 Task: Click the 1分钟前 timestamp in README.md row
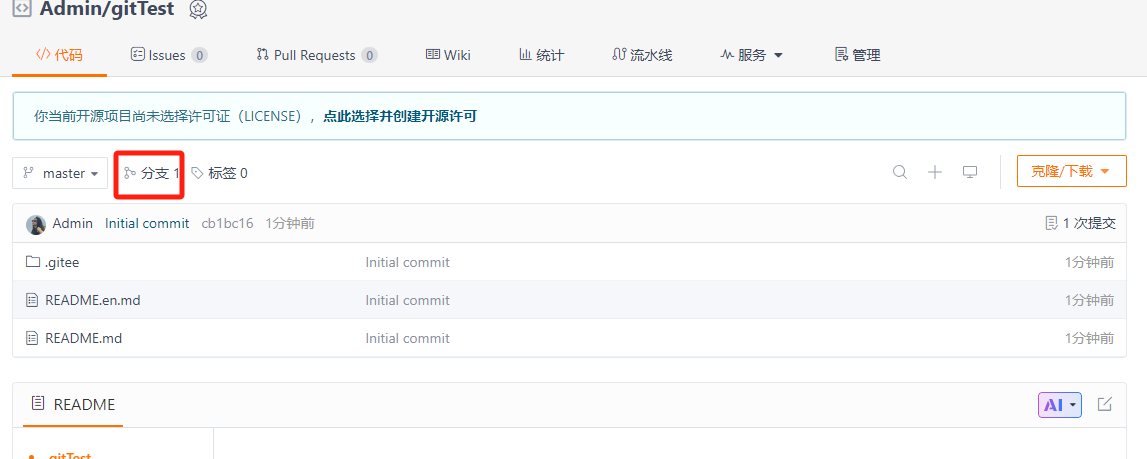click(x=1089, y=338)
